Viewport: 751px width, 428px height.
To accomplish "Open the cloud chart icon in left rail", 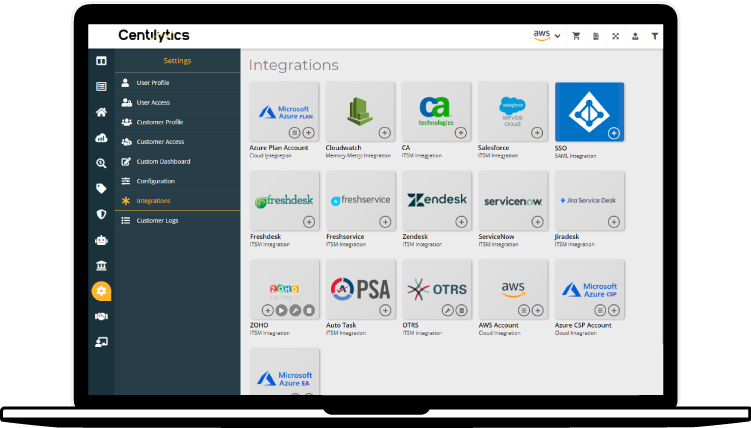I will (101, 138).
